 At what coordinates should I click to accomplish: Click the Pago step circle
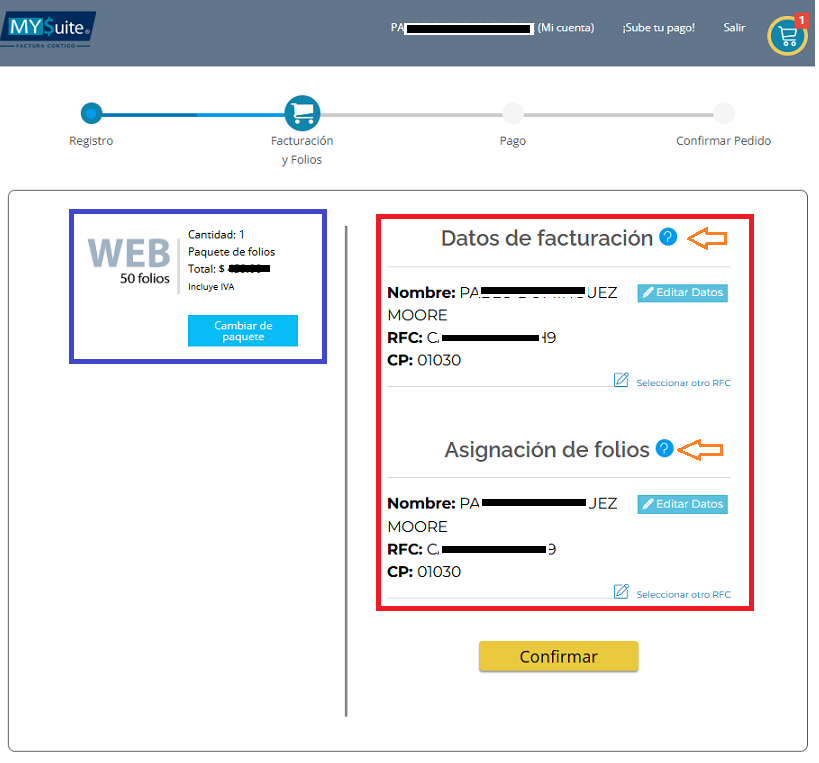(513, 113)
